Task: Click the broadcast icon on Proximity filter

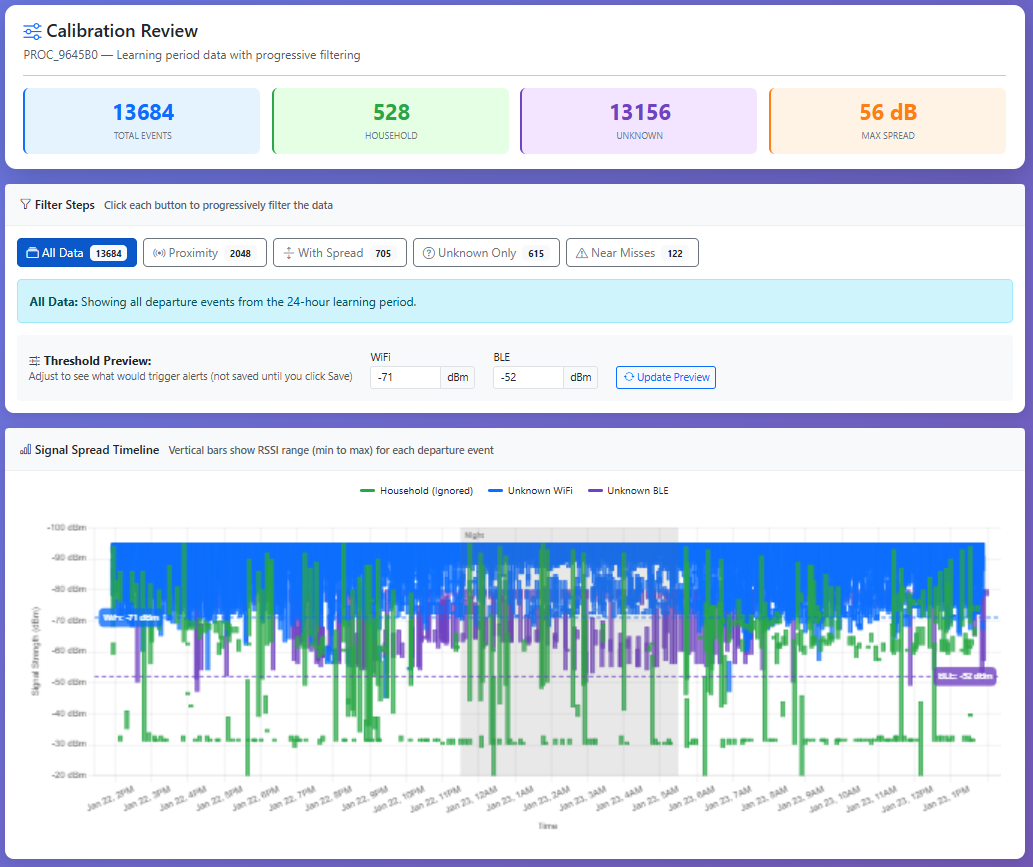Action: click(158, 253)
